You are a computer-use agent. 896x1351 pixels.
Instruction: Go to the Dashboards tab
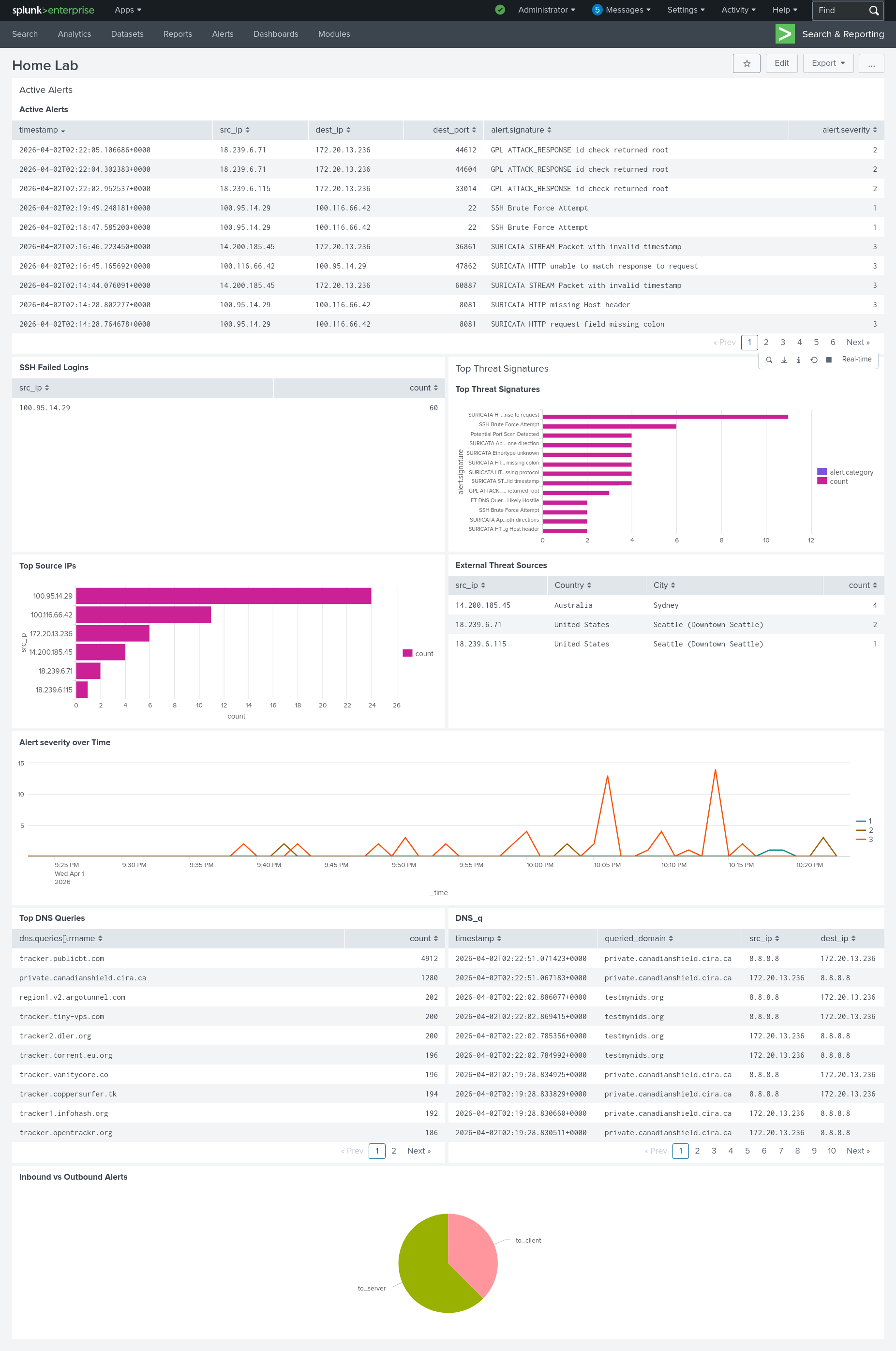tap(275, 34)
